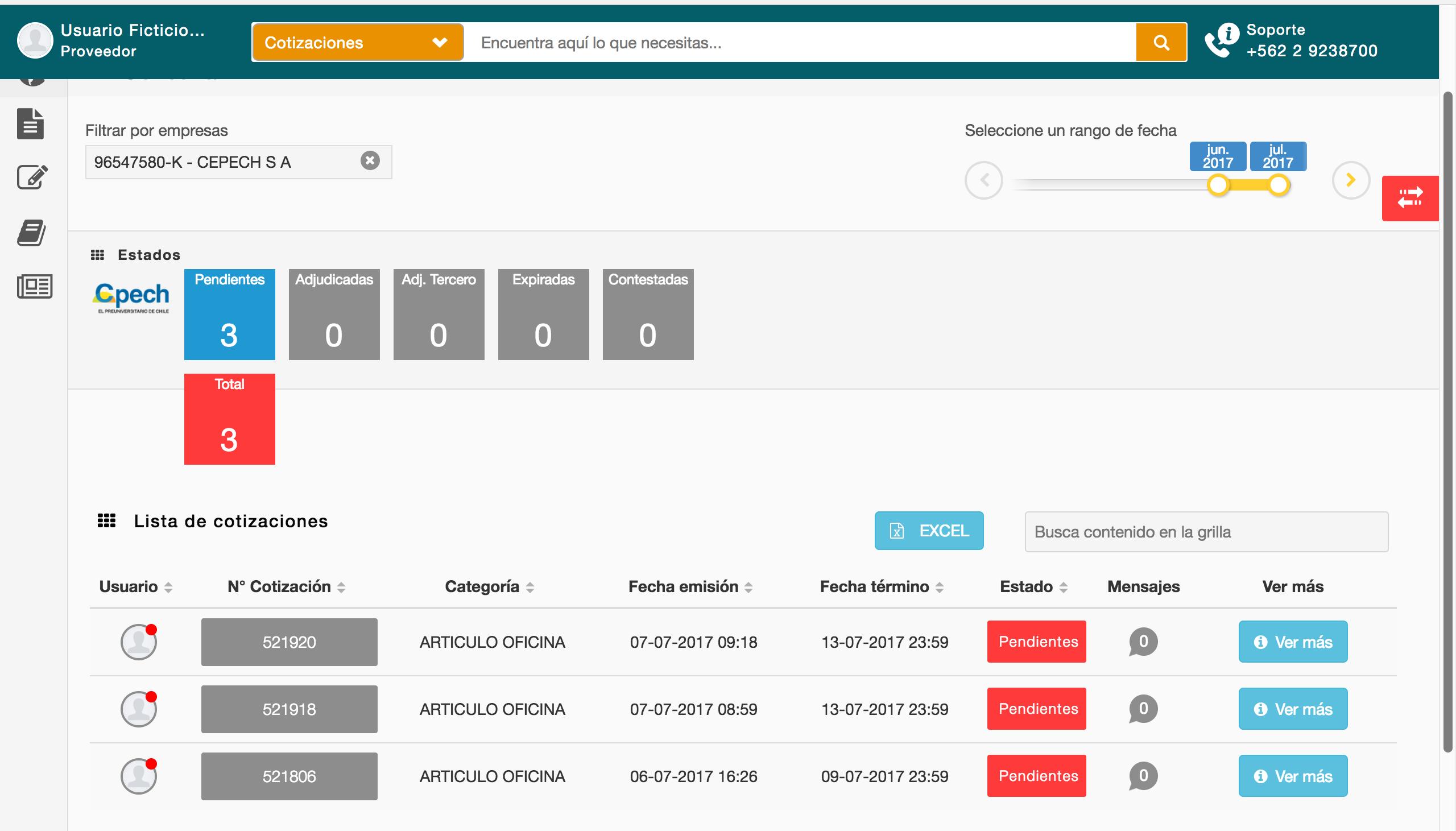Click the orange search magnifier button
This screenshot has width=1456, height=831.
1161,42
